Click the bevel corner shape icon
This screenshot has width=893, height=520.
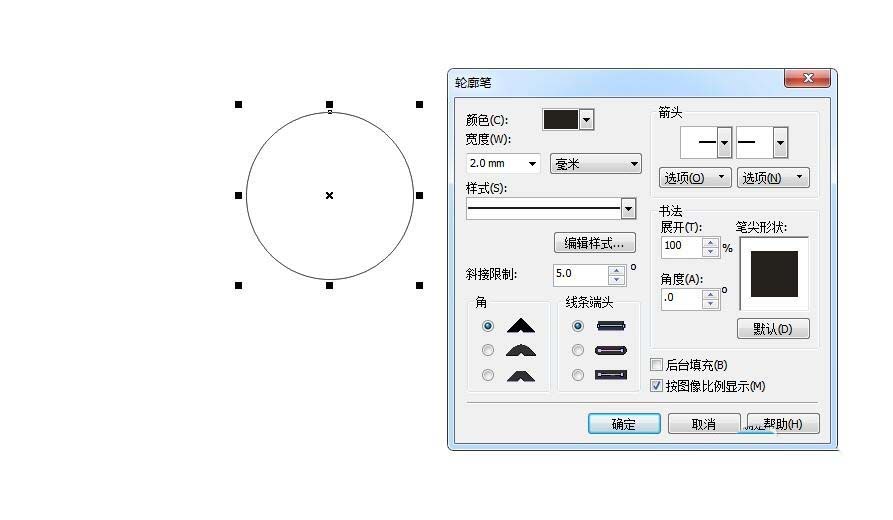coord(521,375)
